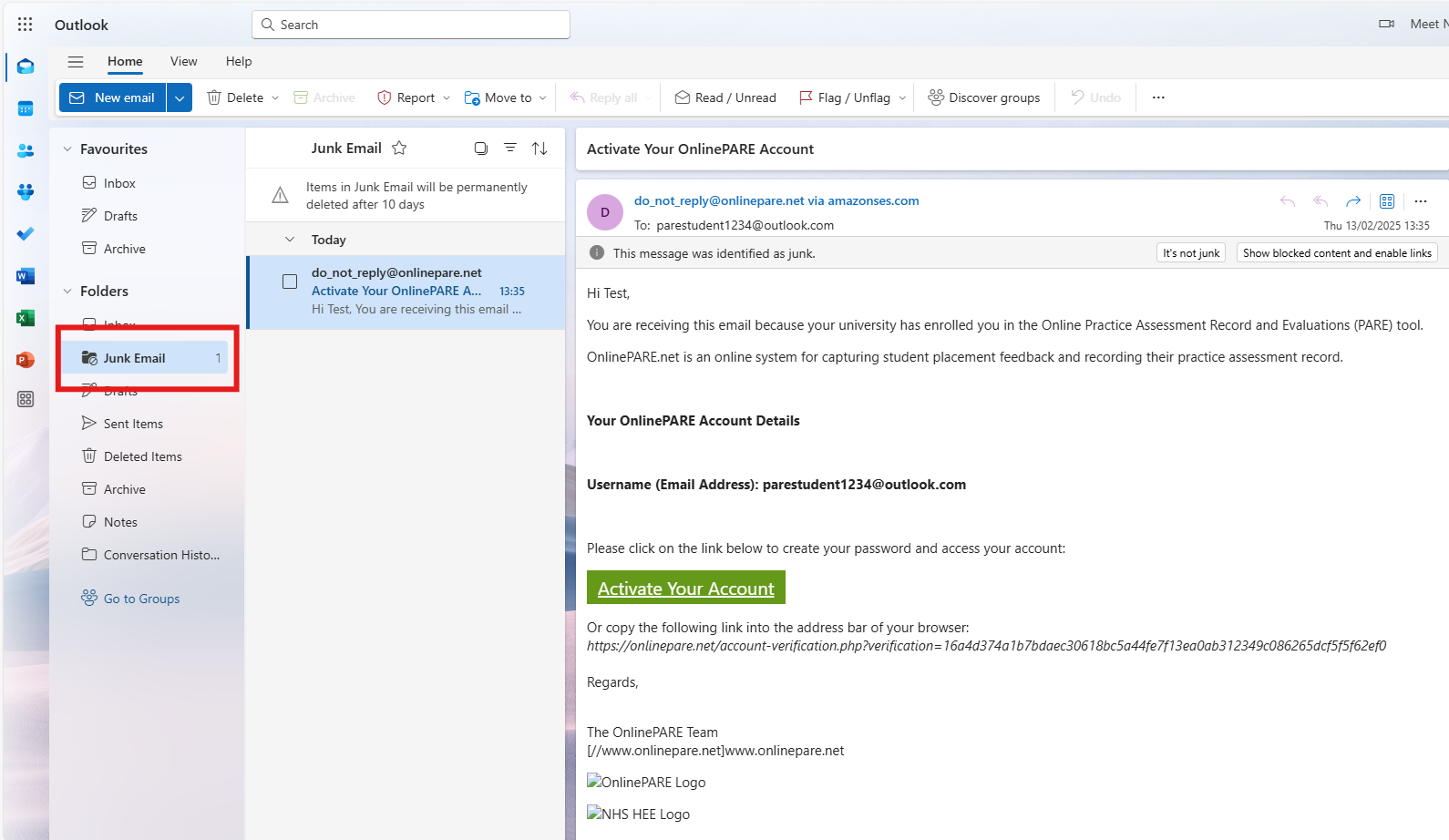Image resolution: width=1449 pixels, height=840 pixels.
Task: Click the sender avatar D circle
Action: [605, 212]
